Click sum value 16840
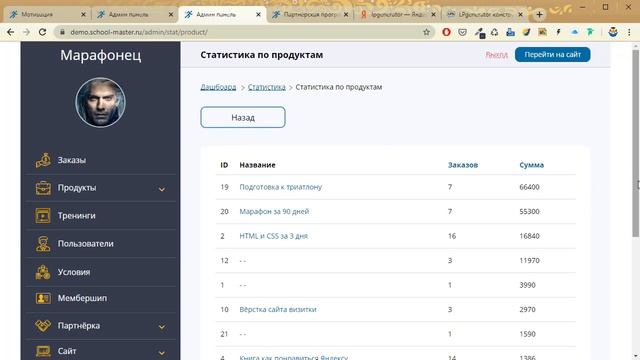The height and width of the screenshot is (360, 640). tap(529, 236)
